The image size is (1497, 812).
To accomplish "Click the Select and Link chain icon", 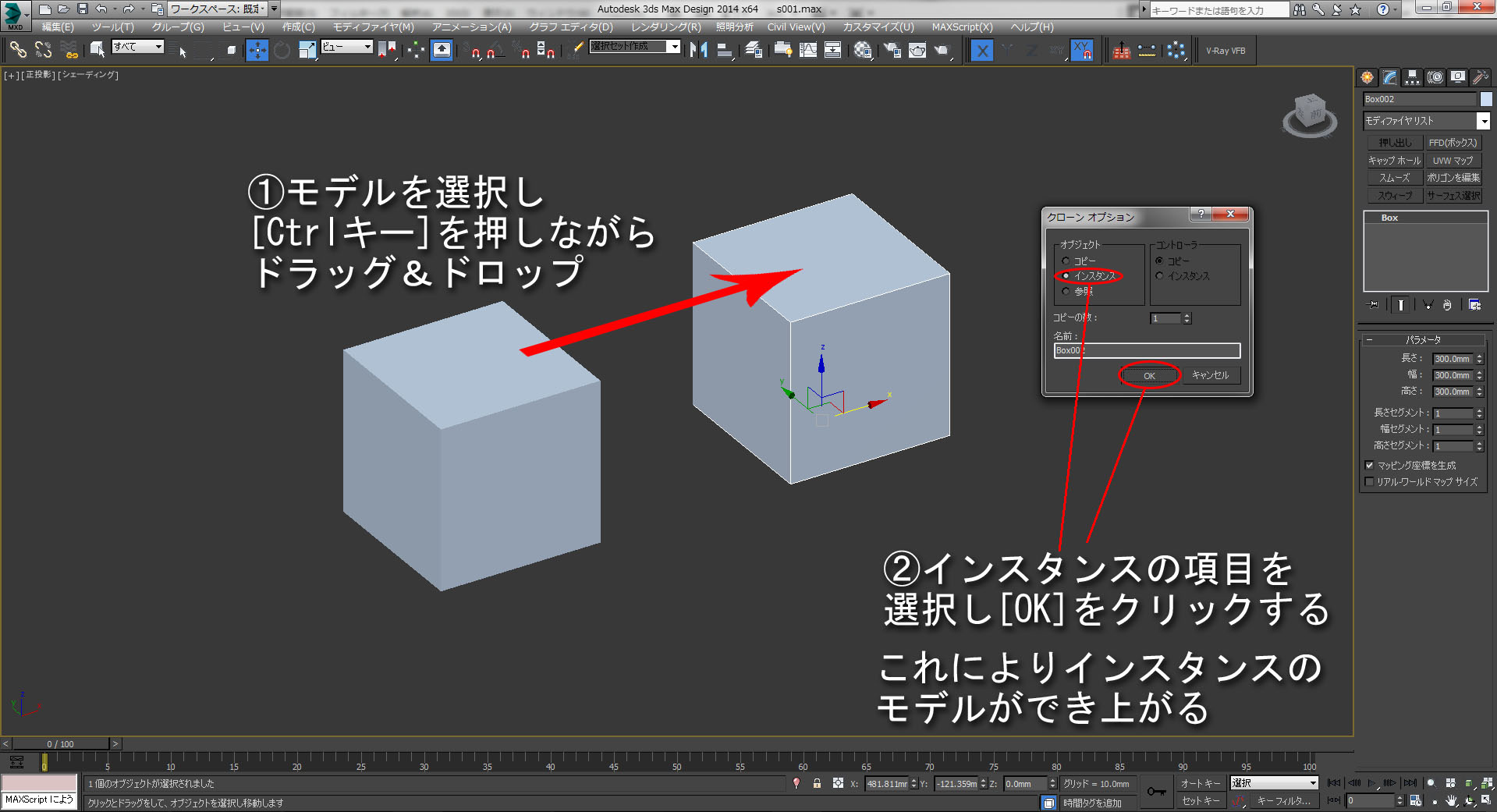I will pos(17,51).
